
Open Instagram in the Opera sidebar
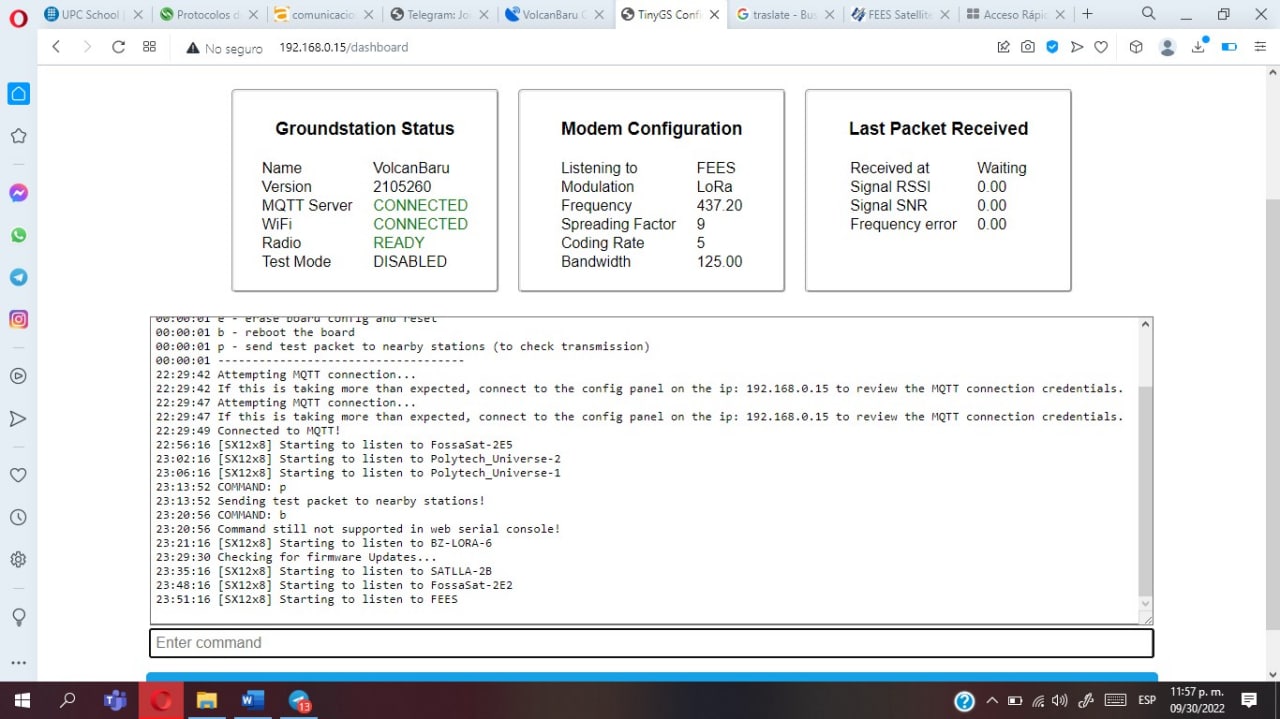tap(18, 319)
